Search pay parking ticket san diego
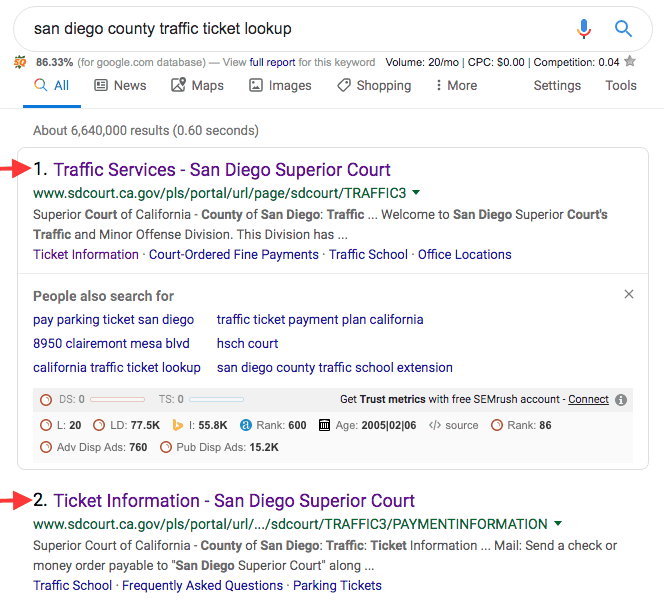Viewport: 664px width, 601px height. (x=113, y=320)
